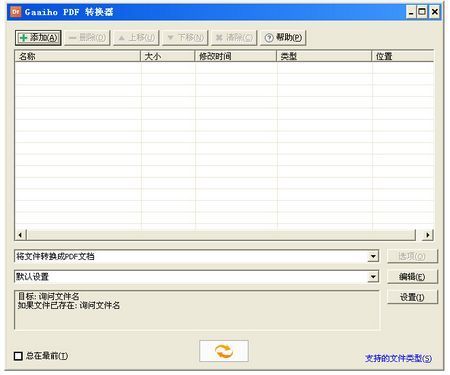Click the 类型 column header
The height and width of the screenshot is (375, 450).
click(324, 56)
